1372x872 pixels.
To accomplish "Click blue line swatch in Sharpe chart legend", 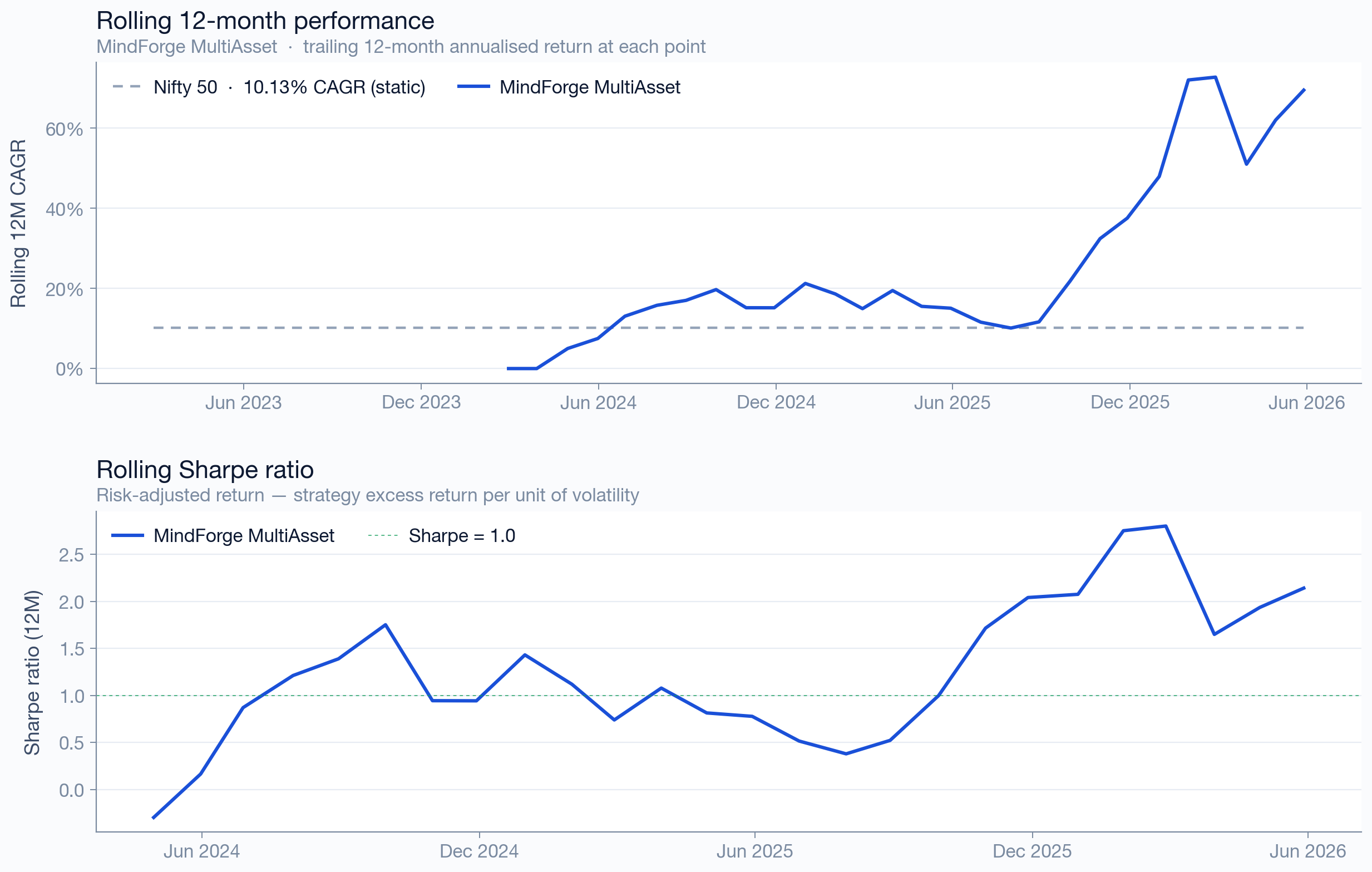I will coord(127,536).
